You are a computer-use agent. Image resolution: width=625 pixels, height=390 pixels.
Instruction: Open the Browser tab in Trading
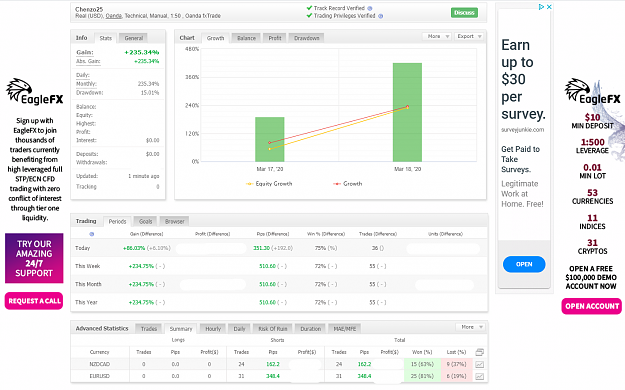175,221
